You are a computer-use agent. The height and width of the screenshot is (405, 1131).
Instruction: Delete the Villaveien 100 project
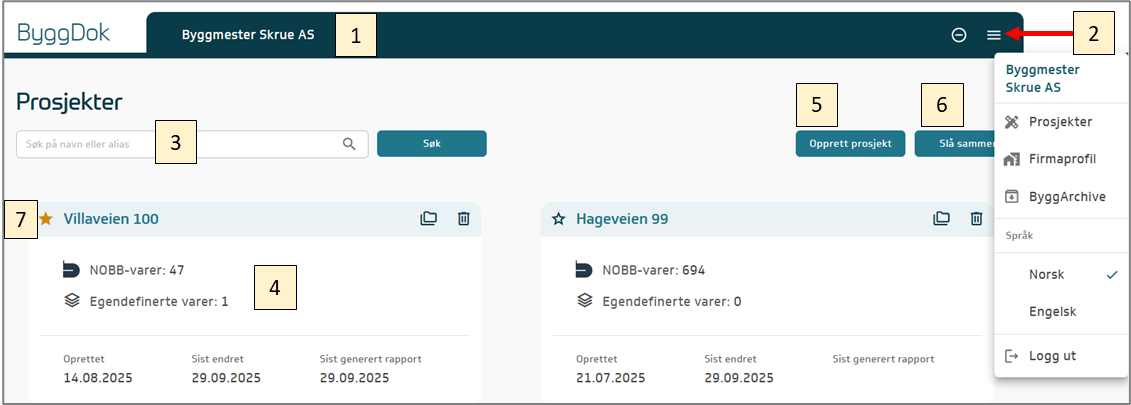pos(463,219)
